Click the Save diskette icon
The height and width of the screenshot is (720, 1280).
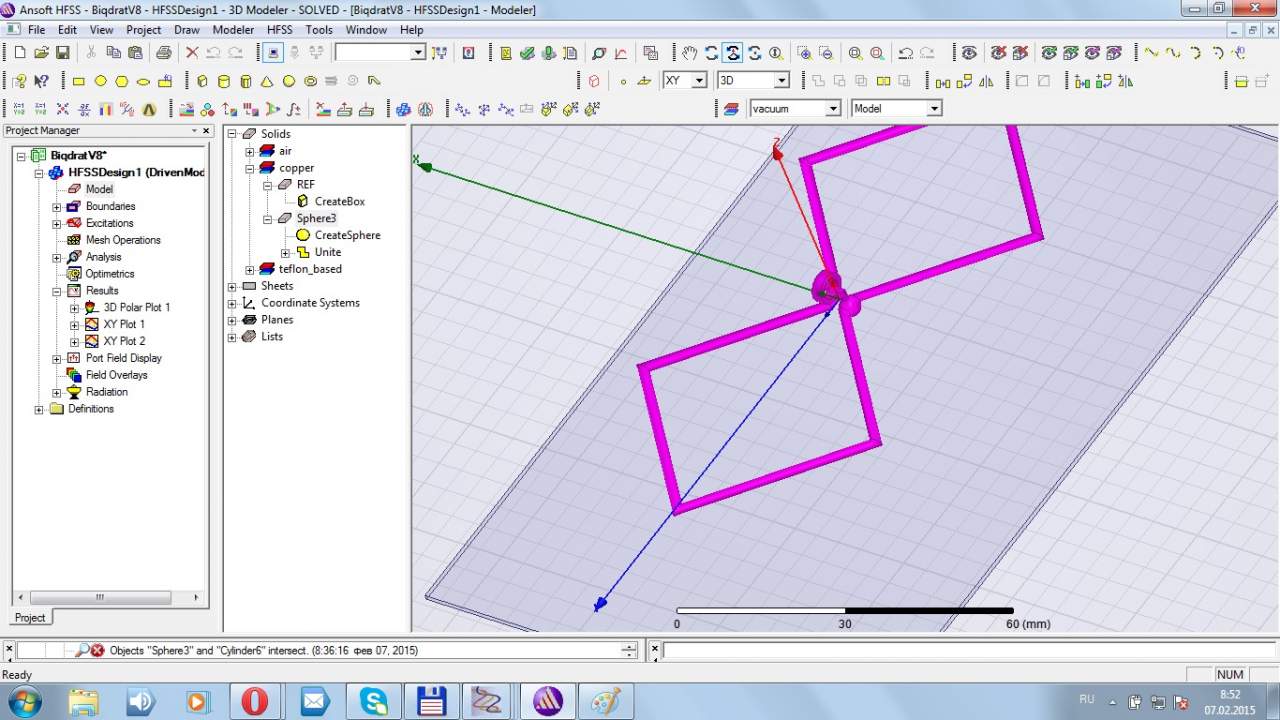(63, 53)
